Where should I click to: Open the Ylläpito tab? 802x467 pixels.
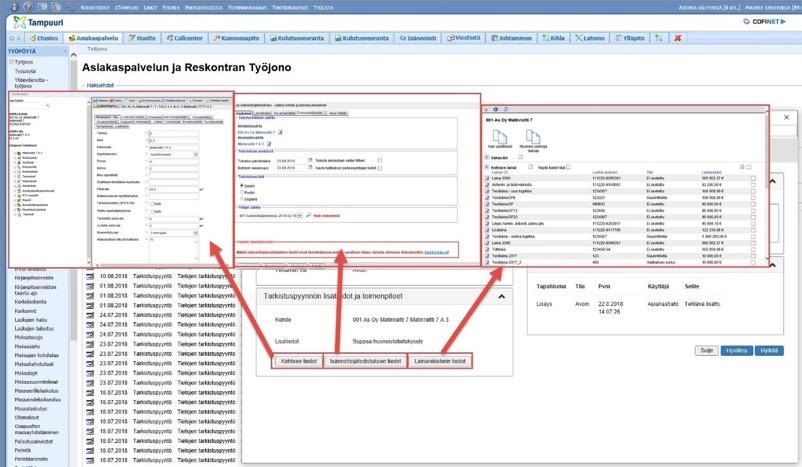pos(630,38)
